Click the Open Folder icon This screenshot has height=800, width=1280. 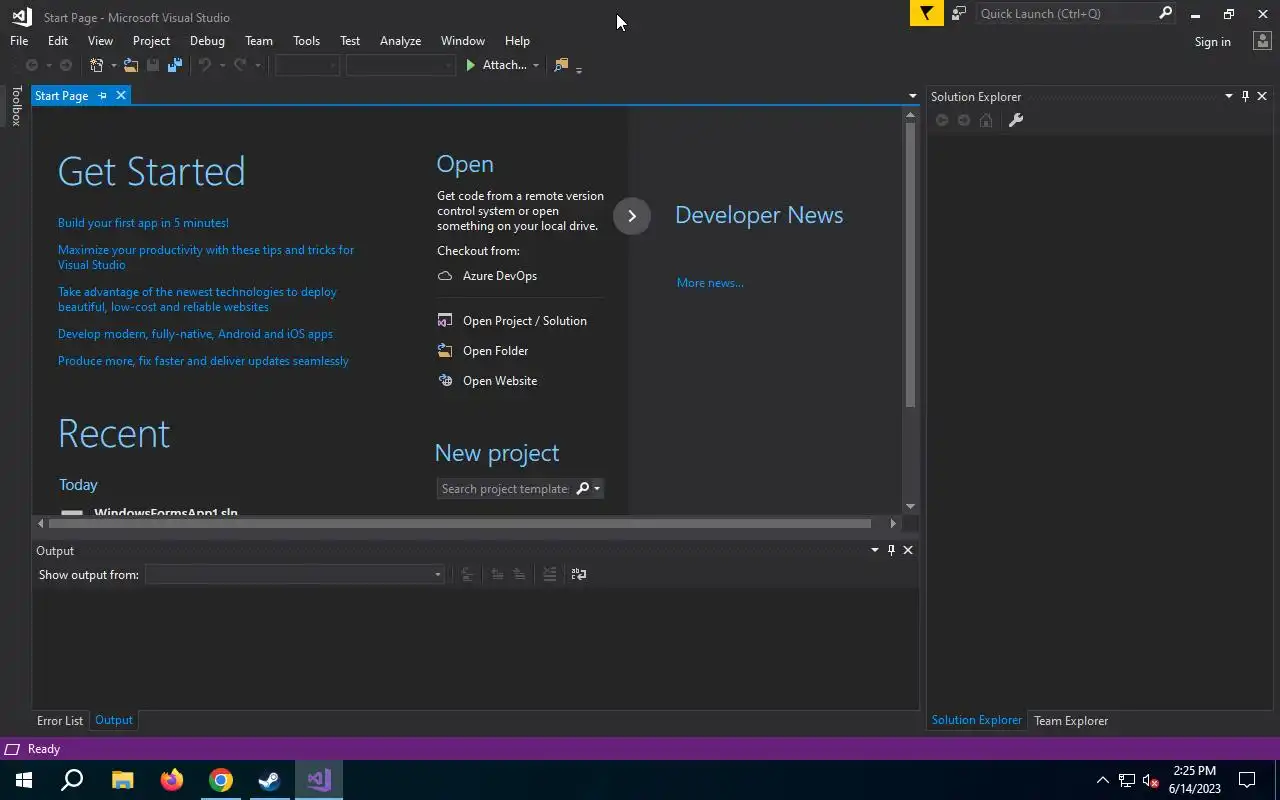pyautogui.click(x=445, y=351)
